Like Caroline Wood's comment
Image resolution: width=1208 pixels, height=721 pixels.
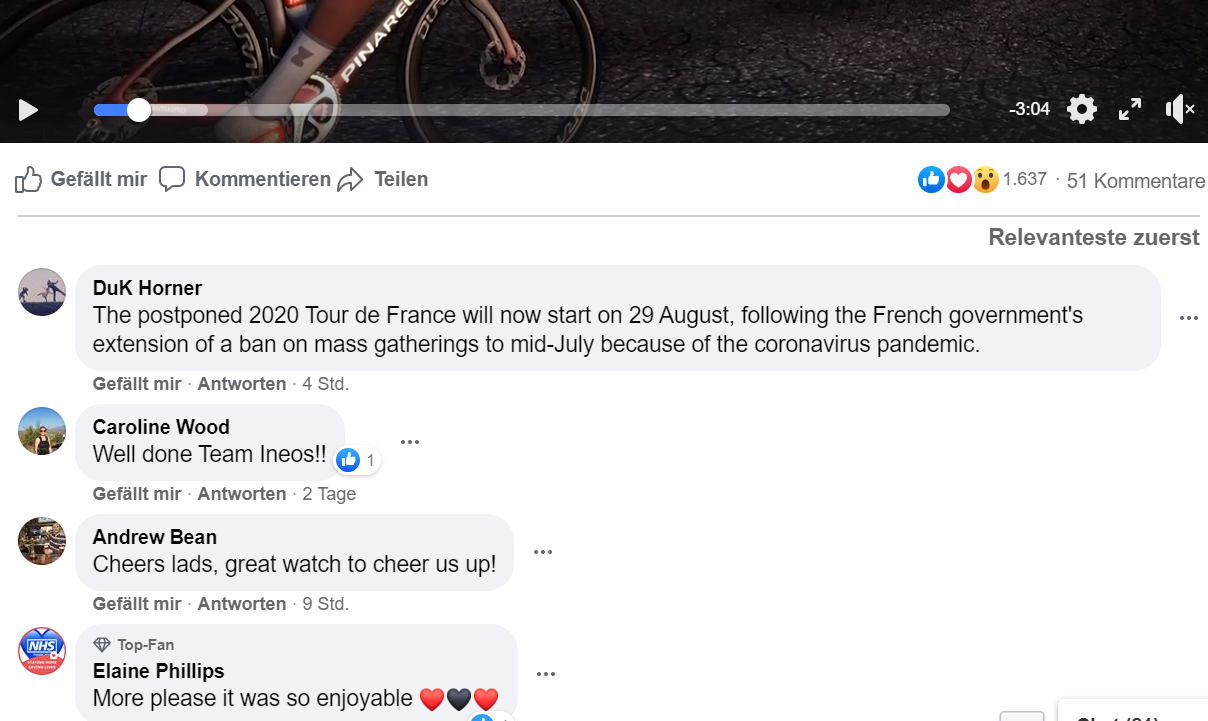[x=137, y=494]
